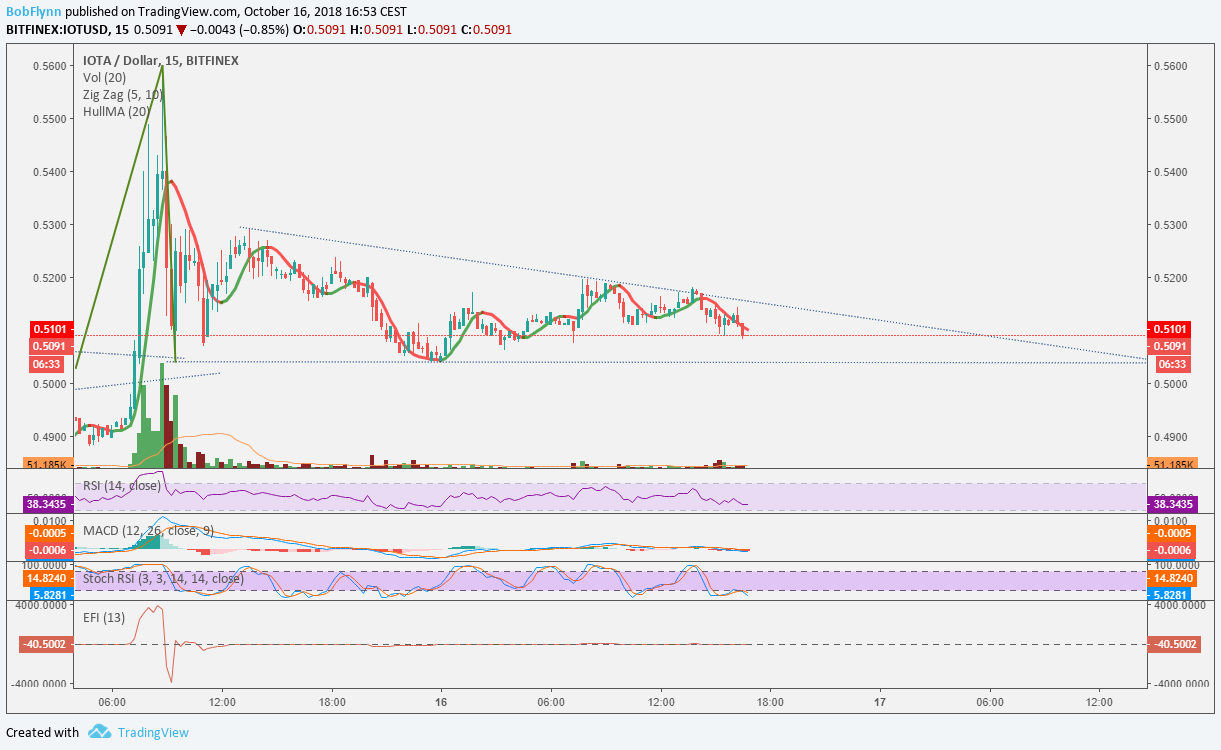1221x750 pixels.
Task: Click the -40.5002 EFI value tag on left
Action: pos(47,644)
